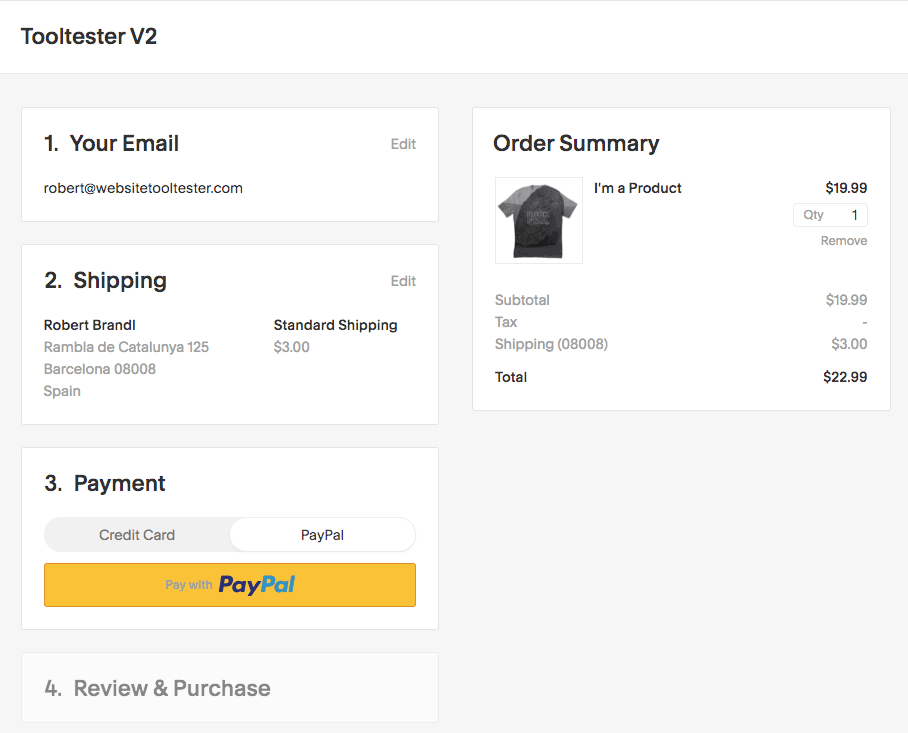Open the t-shirt product thumbnail
Screen dimensions: 908x733
539,221
